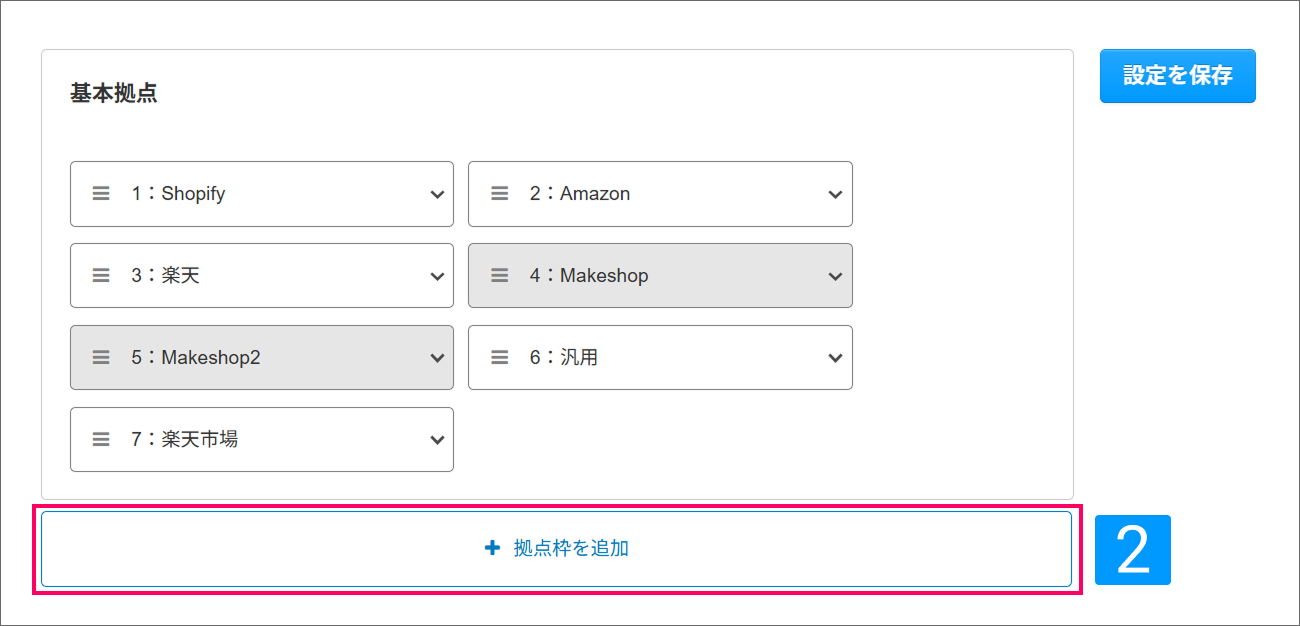The image size is (1300, 626).
Task: Click the drag handle icon for 4：Makeshop
Action: 500,276
